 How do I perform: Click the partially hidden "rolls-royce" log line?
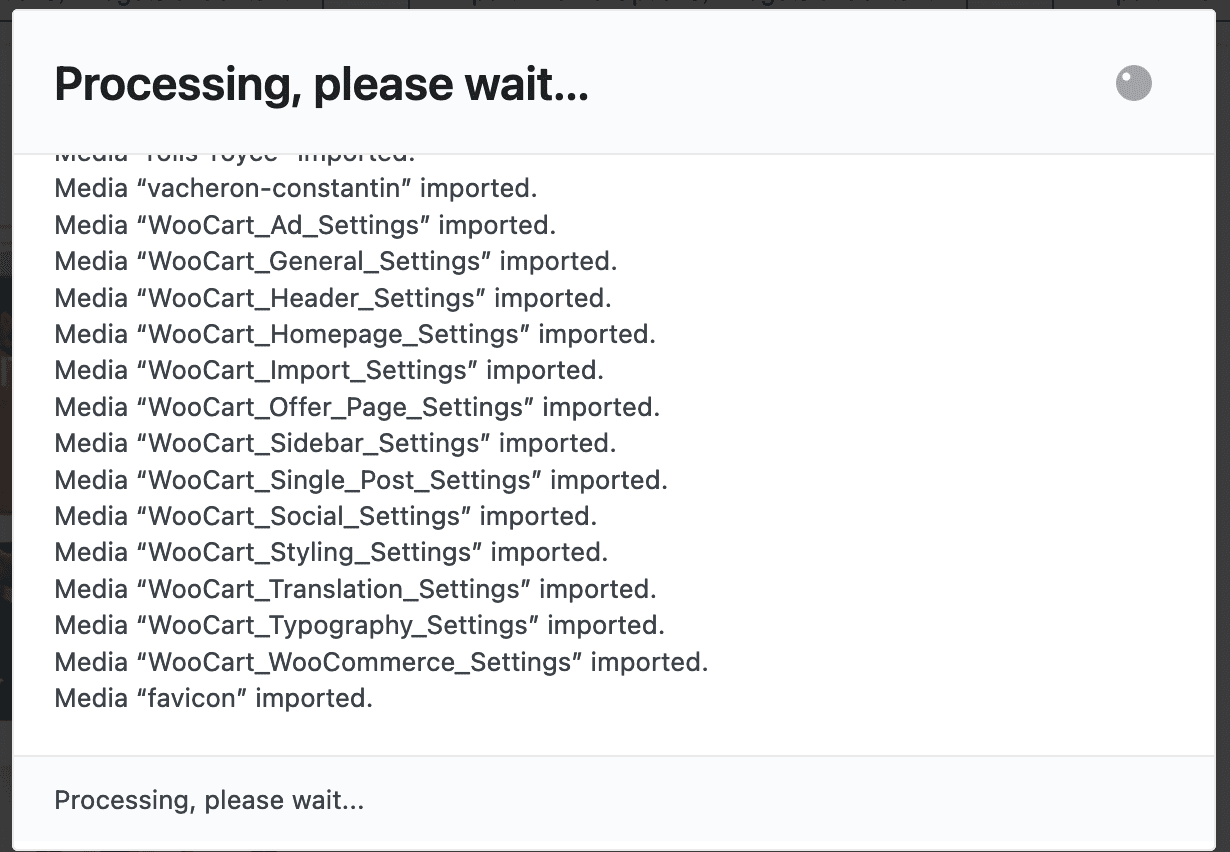(234, 158)
